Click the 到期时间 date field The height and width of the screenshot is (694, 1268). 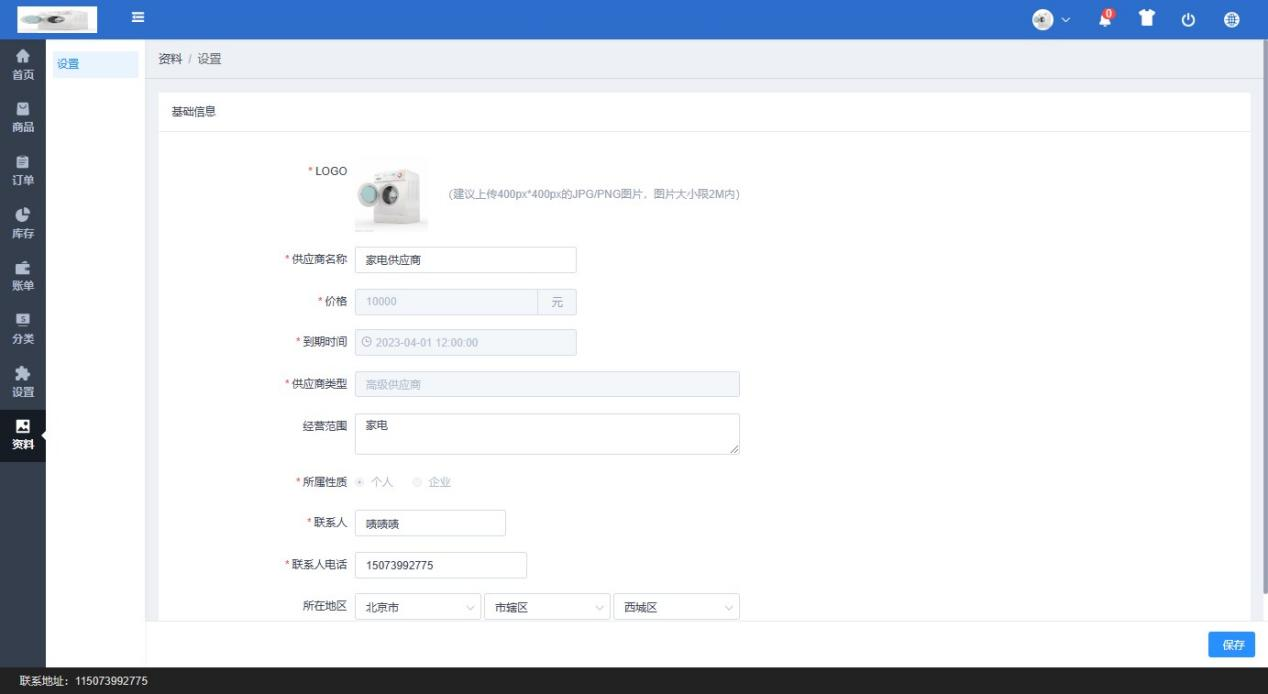click(466, 342)
